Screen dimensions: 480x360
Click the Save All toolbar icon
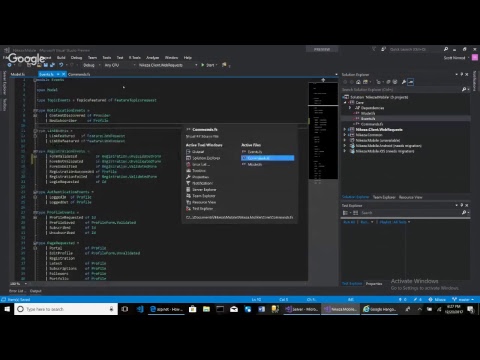(x=52, y=65)
